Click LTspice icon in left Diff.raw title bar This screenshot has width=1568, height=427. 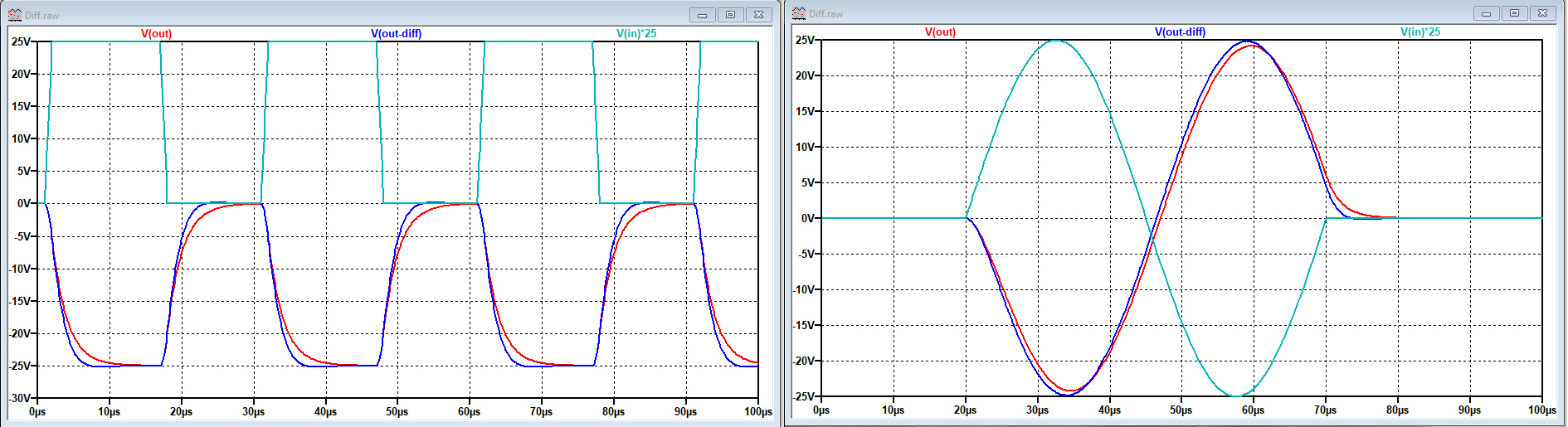pyautogui.click(x=15, y=15)
